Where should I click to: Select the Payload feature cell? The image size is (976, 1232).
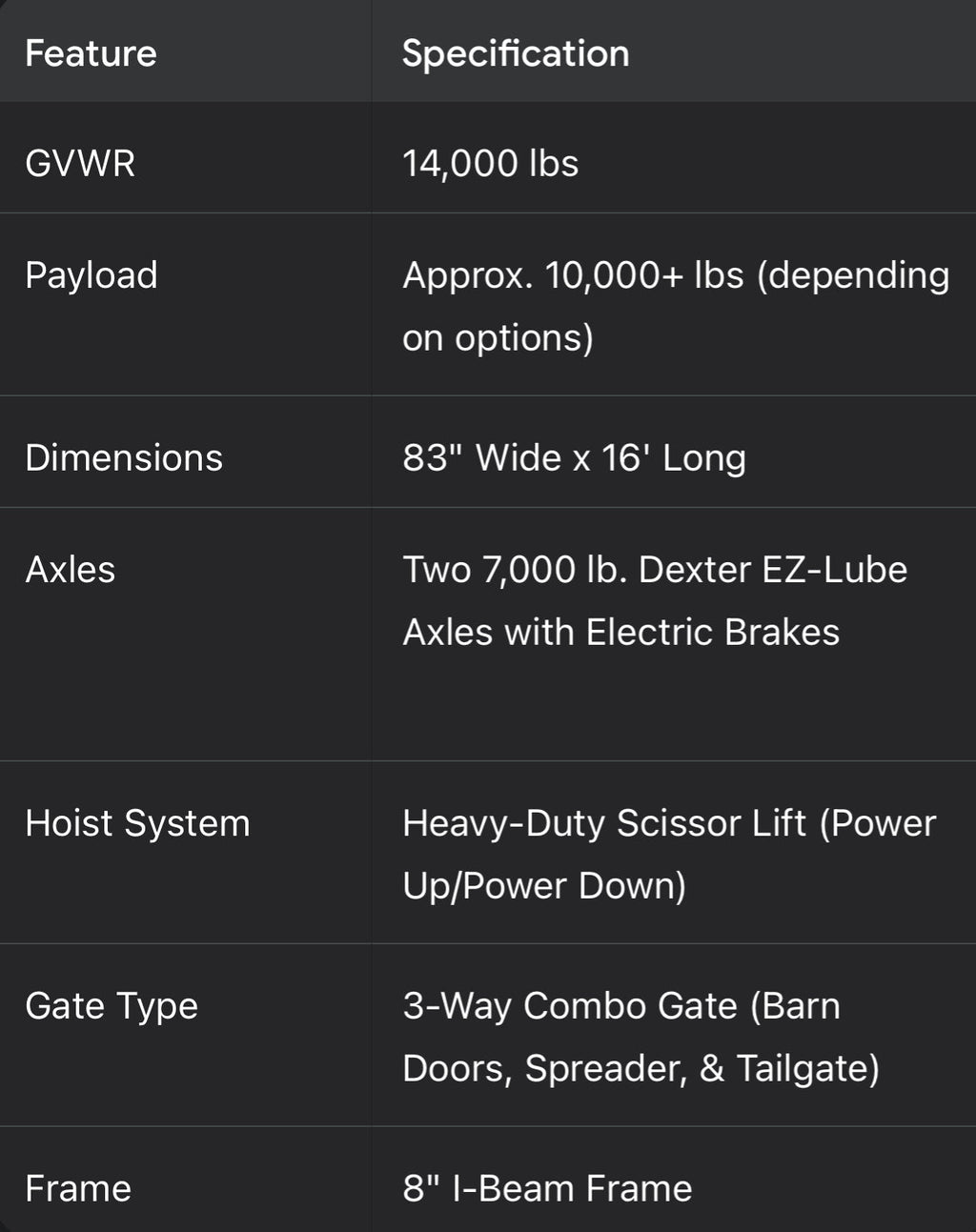(x=91, y=275)
